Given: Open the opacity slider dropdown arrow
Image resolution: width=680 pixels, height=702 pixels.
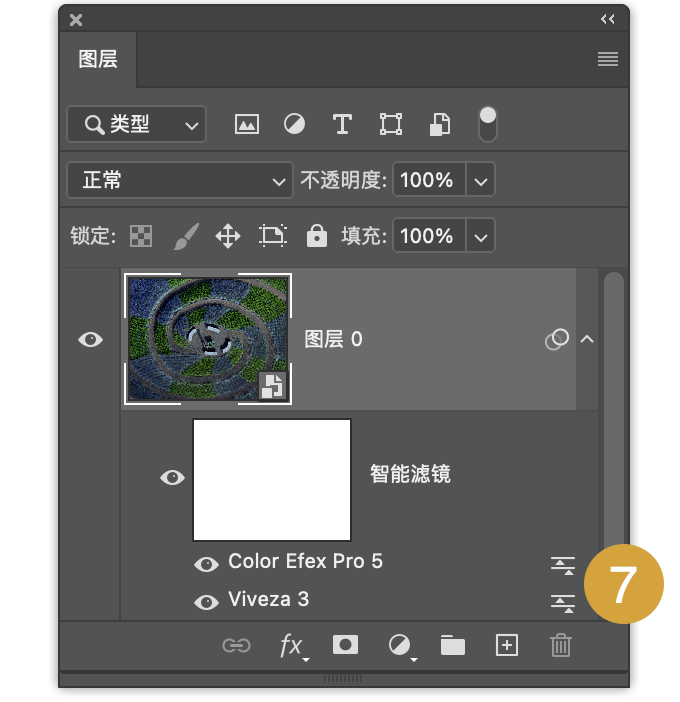Looking at the screenshot, I should [x=480, y=180].
